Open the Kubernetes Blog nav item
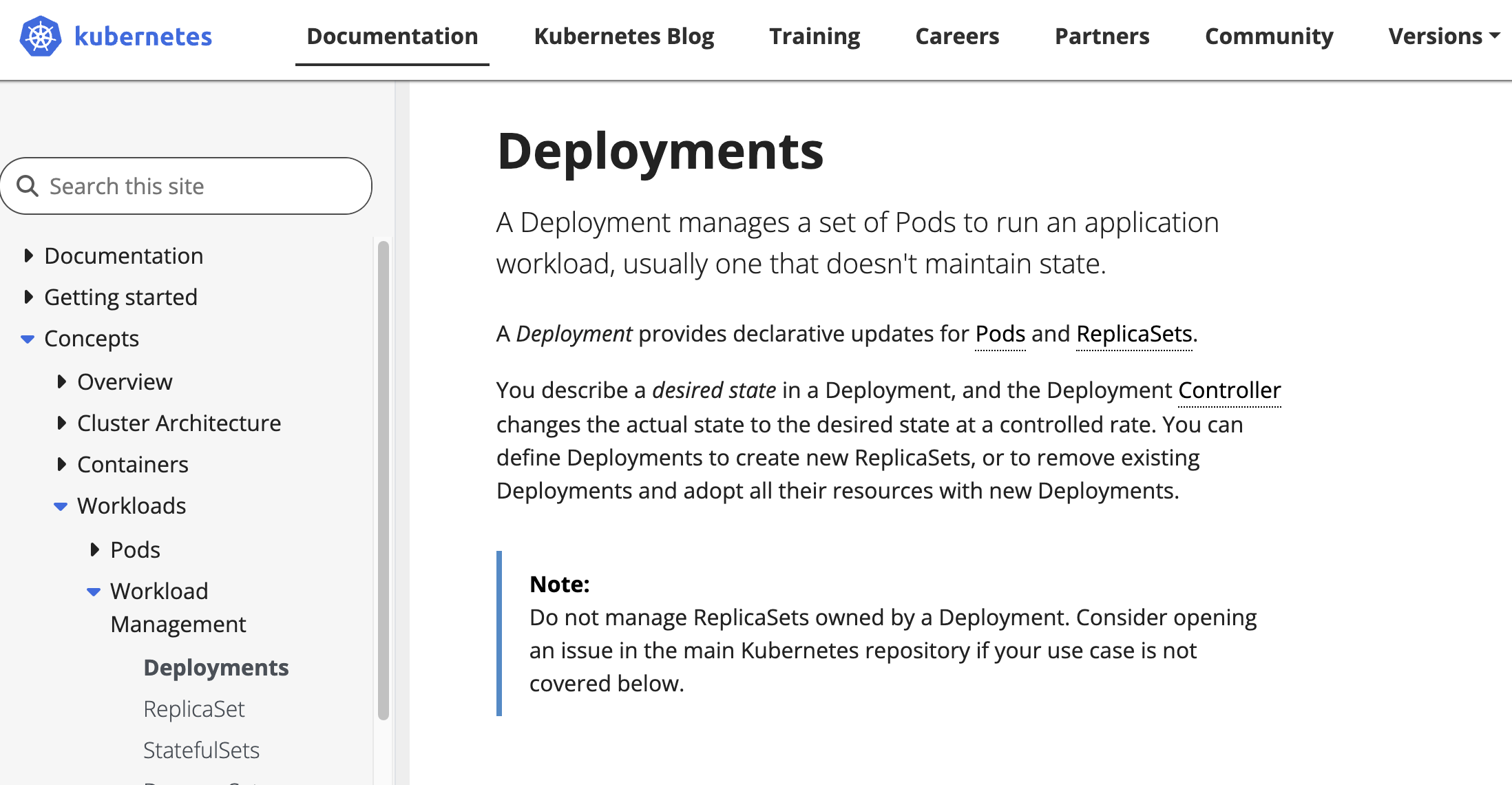 [x=624, y=36]
